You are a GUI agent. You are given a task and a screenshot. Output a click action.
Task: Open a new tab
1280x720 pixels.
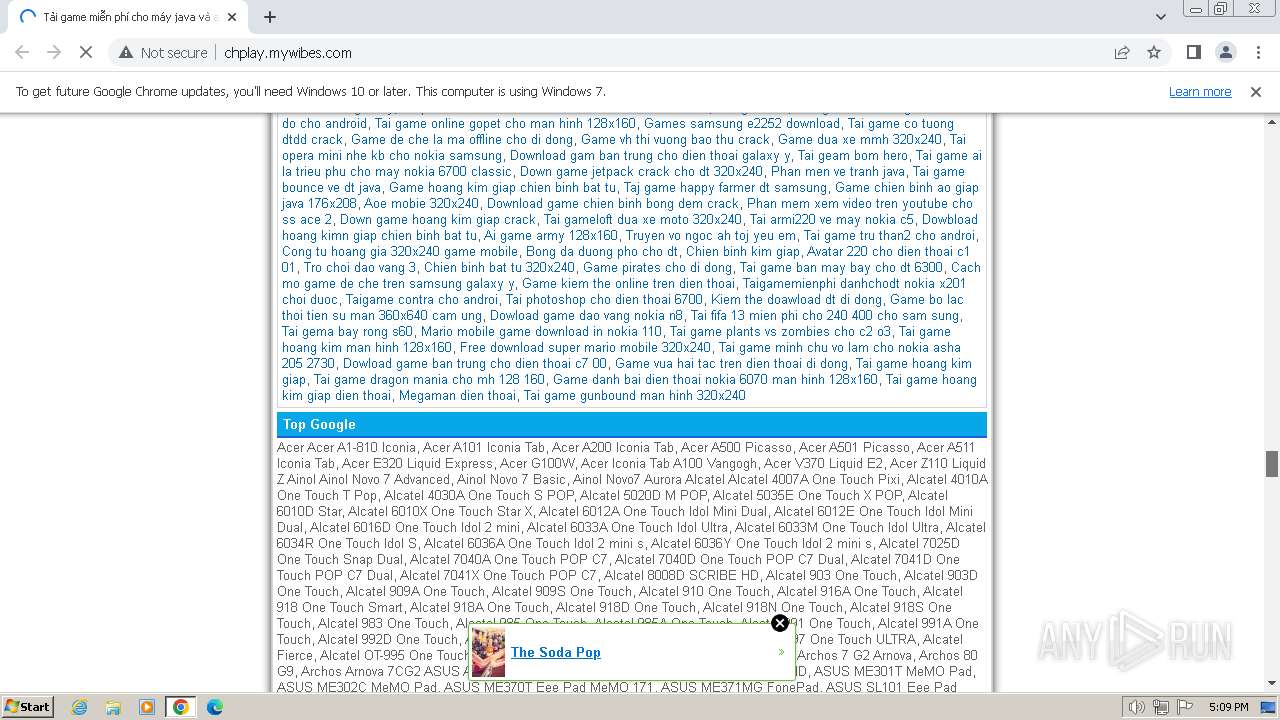tap(270, 17)
